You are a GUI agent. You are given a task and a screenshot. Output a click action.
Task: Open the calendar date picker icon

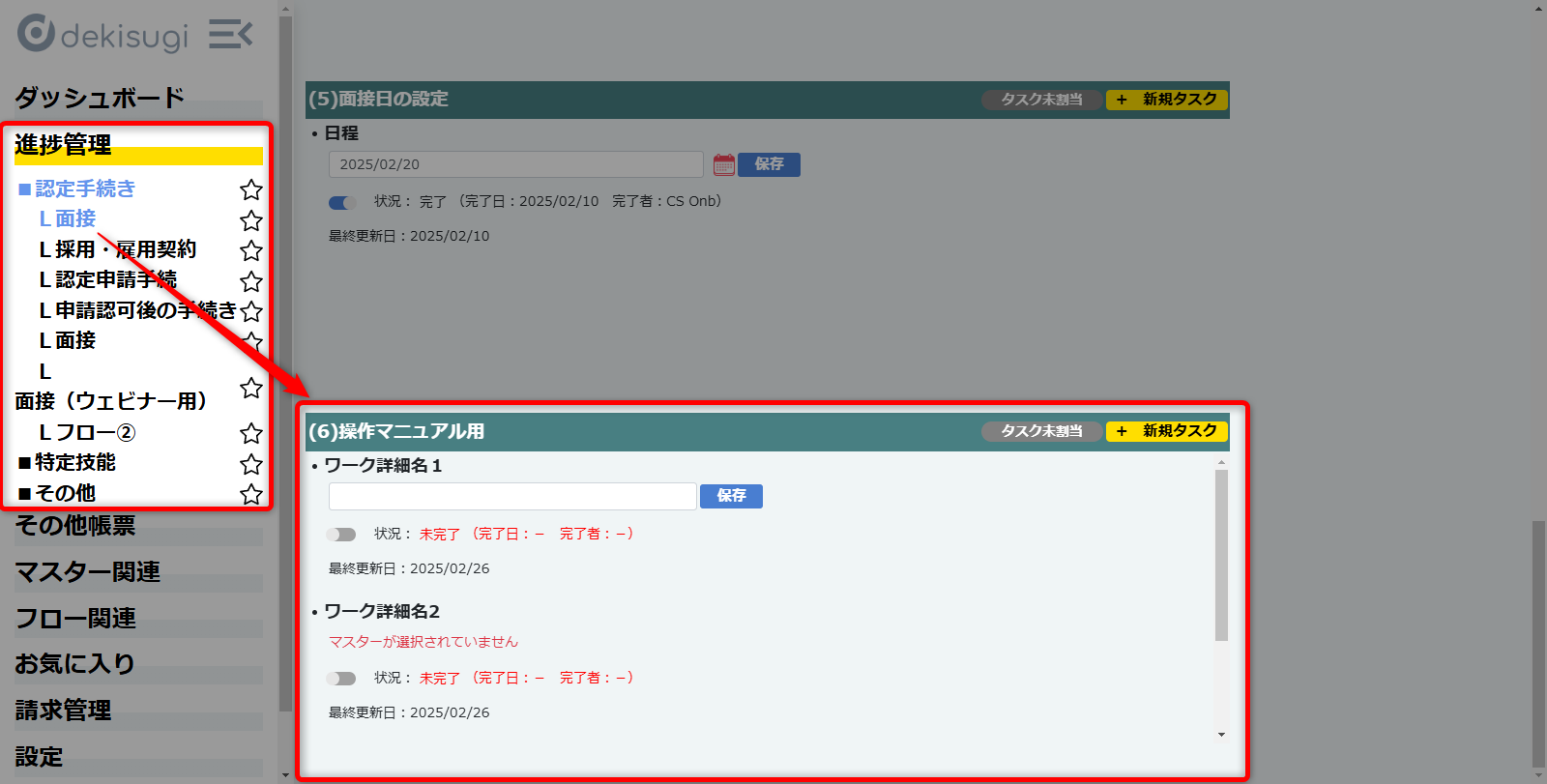[723, 164]
